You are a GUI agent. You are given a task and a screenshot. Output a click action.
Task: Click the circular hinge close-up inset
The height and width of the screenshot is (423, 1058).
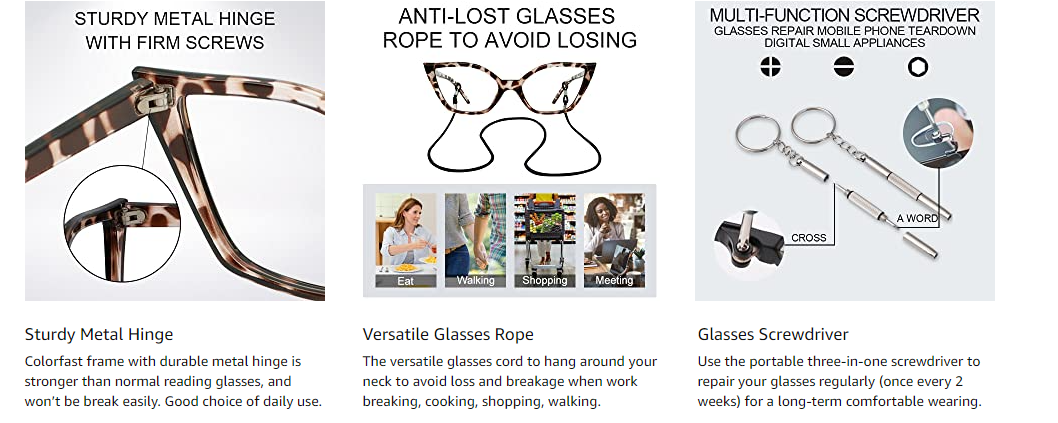122,223
